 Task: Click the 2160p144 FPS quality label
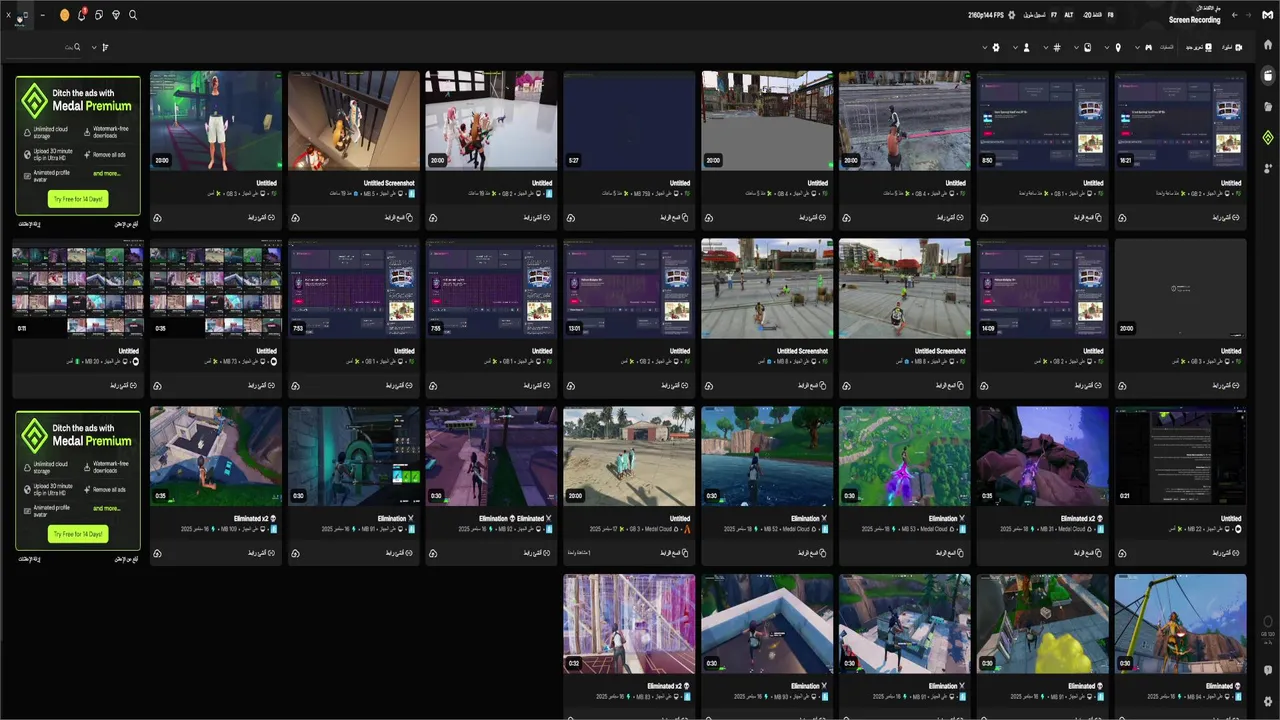pos(985,15)
